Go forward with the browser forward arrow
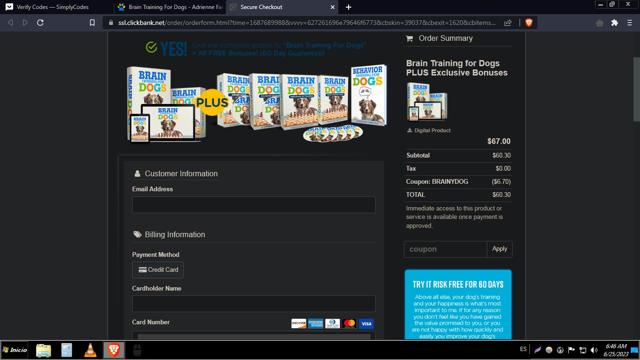Viewport: 640px width, 360px height. tap(25, 23)
